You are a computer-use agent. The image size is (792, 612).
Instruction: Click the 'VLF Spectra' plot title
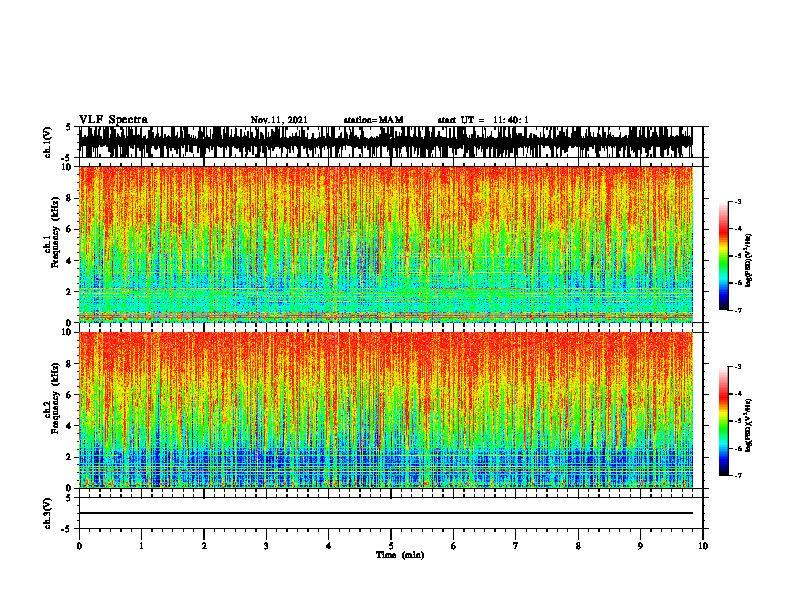tap(113, 120)
